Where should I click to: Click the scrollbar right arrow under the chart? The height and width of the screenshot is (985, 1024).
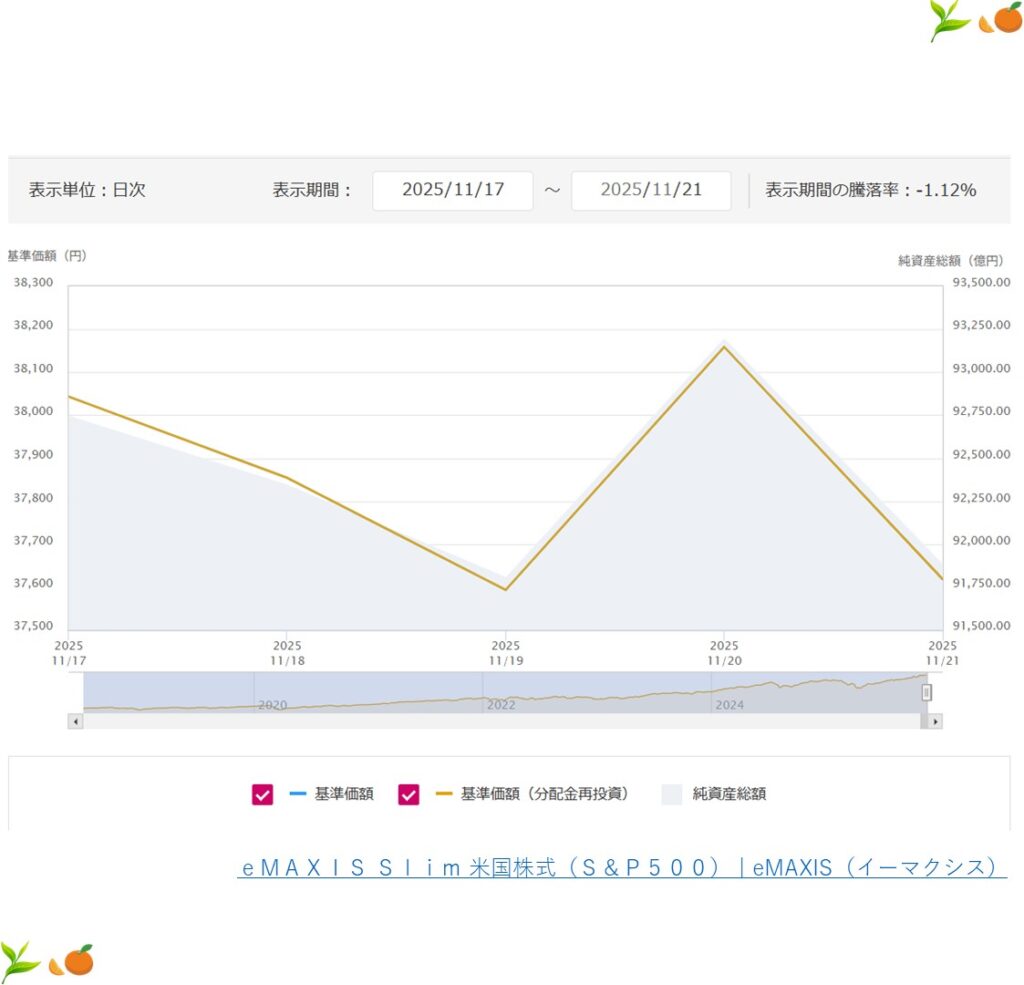(935, 721)
